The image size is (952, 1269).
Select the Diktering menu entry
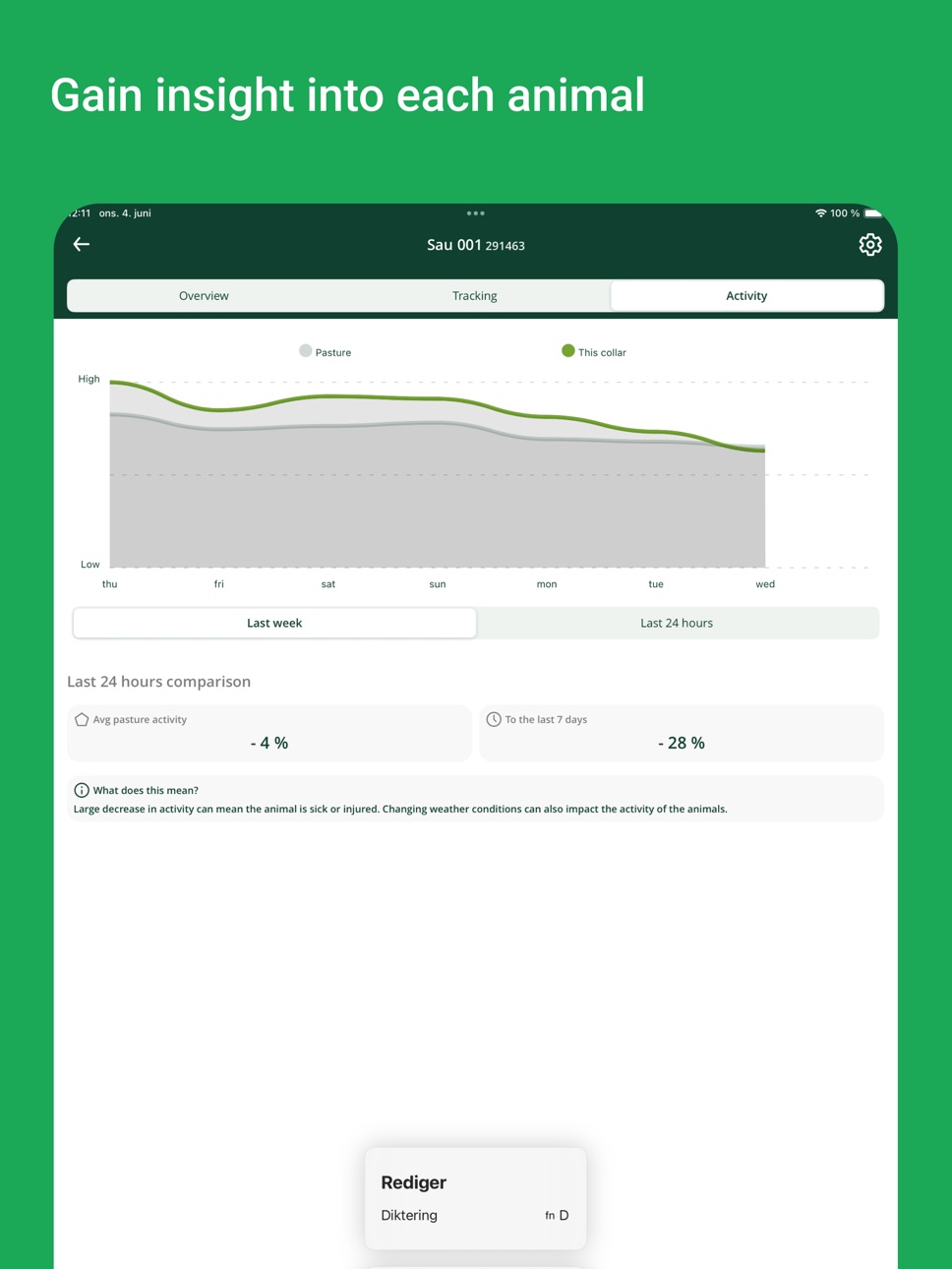pyautogui.click(x=475, y=1215)
